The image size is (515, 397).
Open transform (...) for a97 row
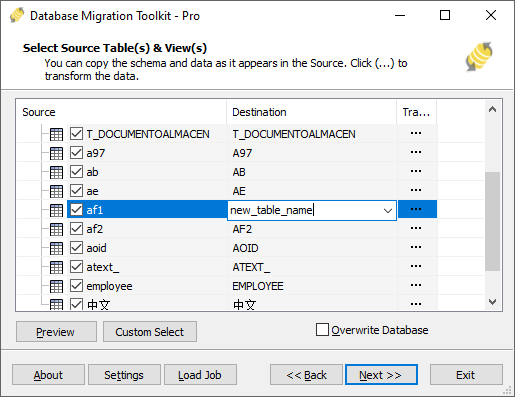(416, 152)
